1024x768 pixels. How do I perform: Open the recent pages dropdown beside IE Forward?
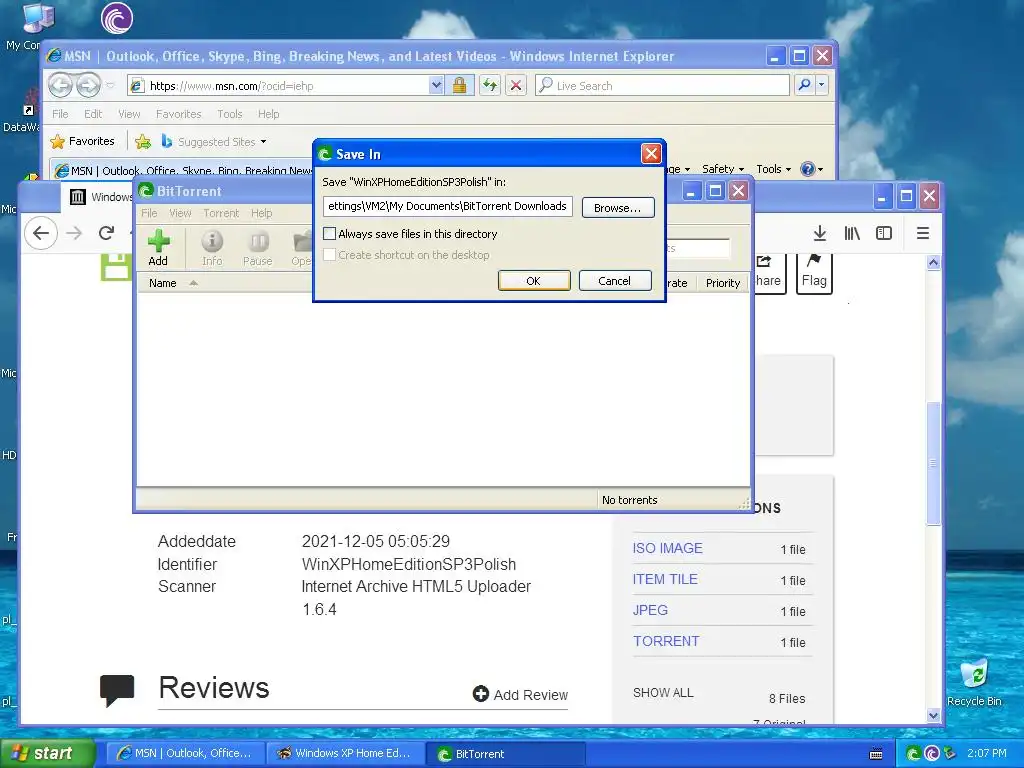click(x=110, y=85)
